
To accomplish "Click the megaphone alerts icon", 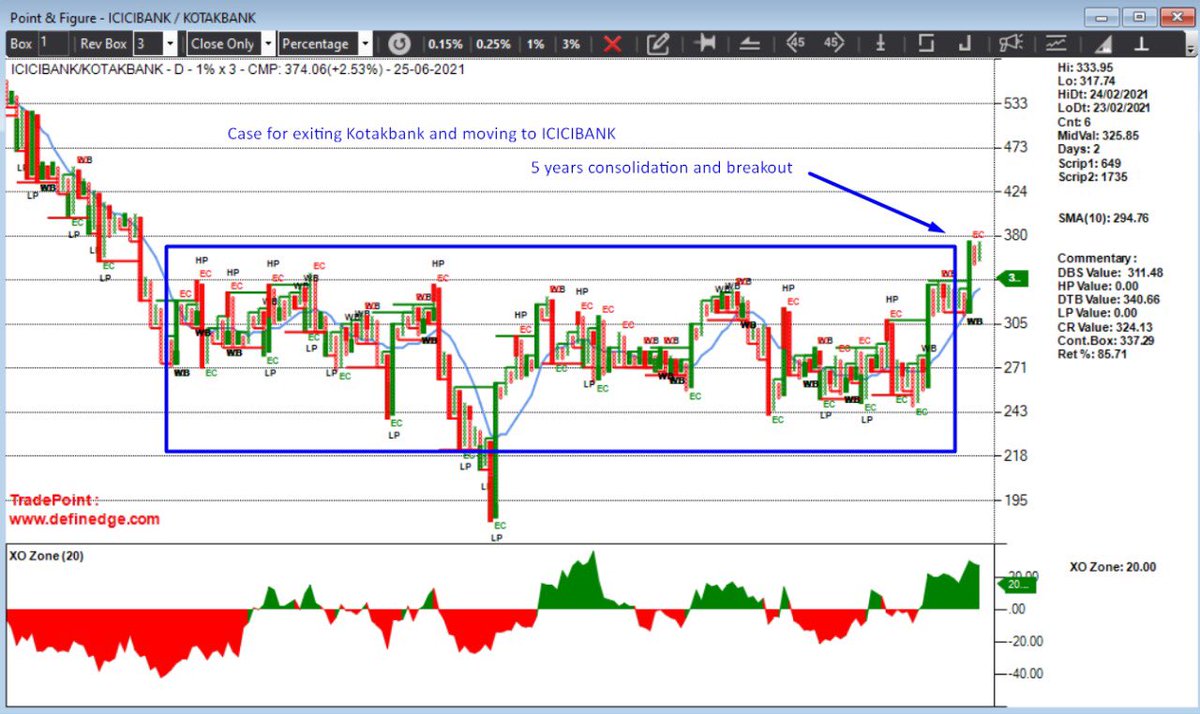I will coord(1011,43).
